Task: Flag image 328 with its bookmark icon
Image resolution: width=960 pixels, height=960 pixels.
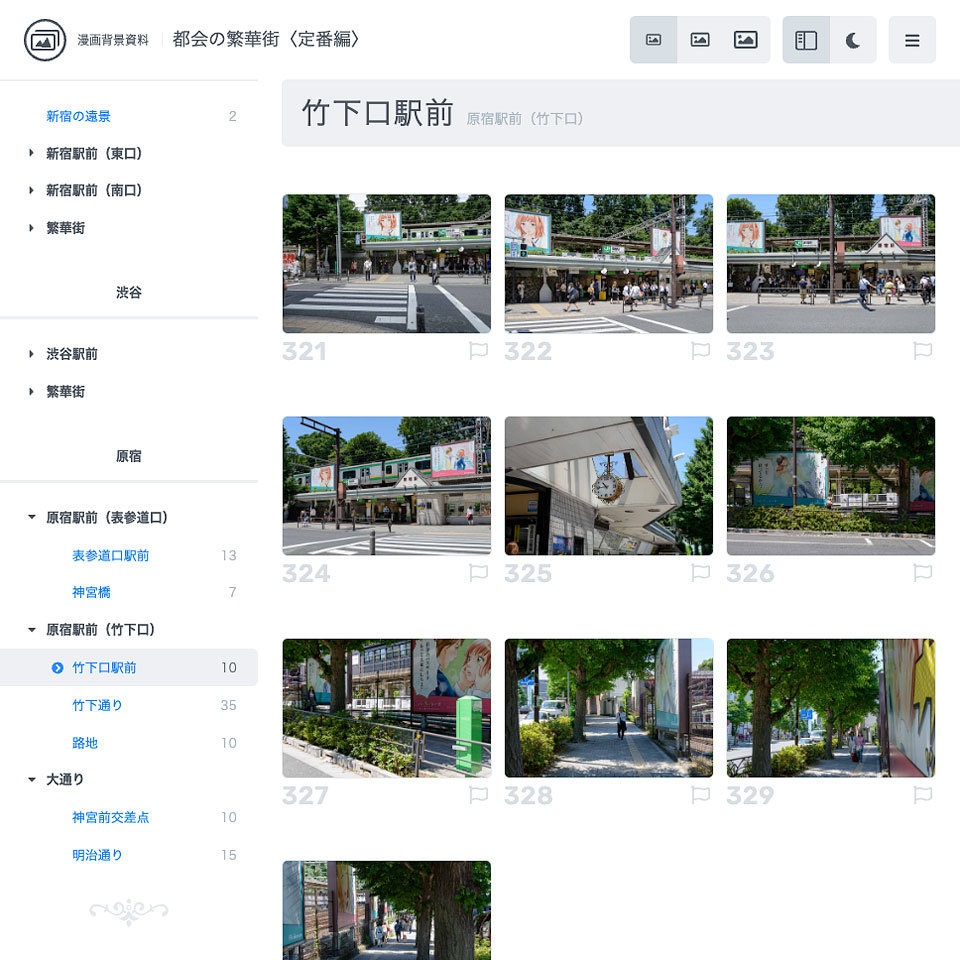Action: coord(700,795)
